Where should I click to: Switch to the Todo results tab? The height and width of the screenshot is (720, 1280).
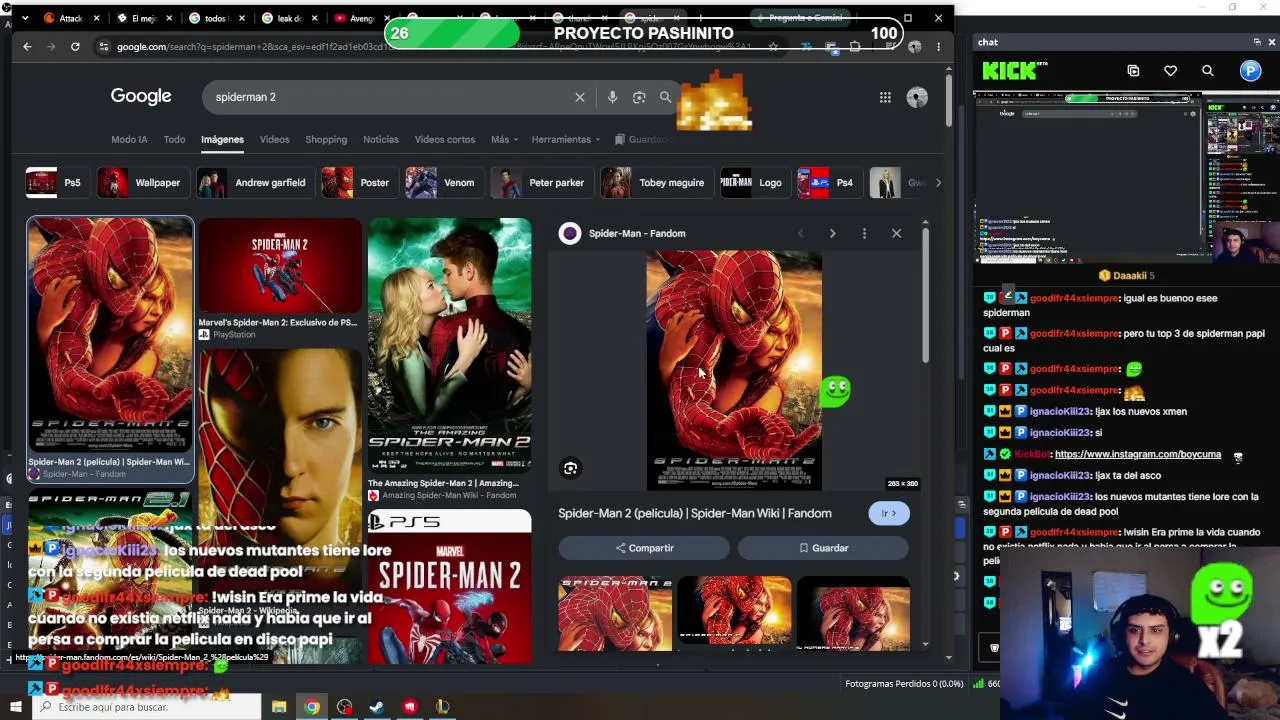[174, 139]
